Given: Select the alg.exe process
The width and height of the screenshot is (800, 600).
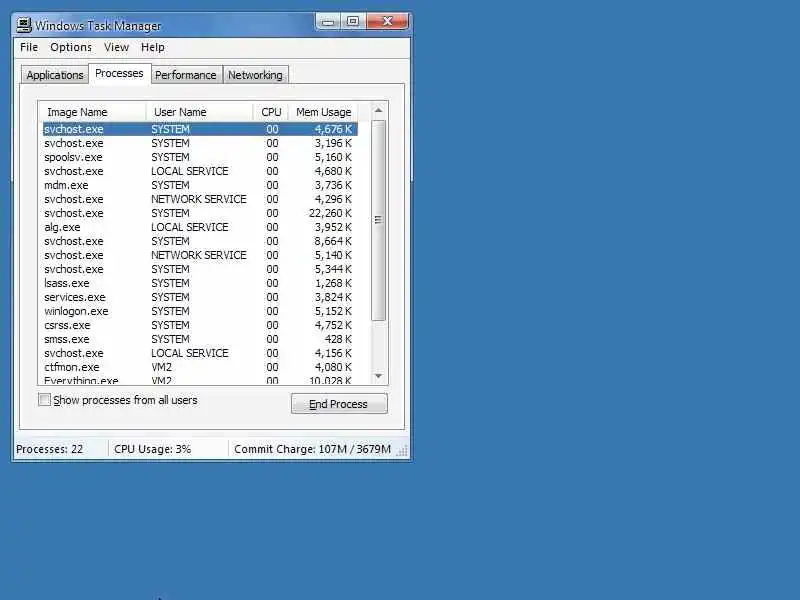Looking at the screenshot, I should [199, 227].
